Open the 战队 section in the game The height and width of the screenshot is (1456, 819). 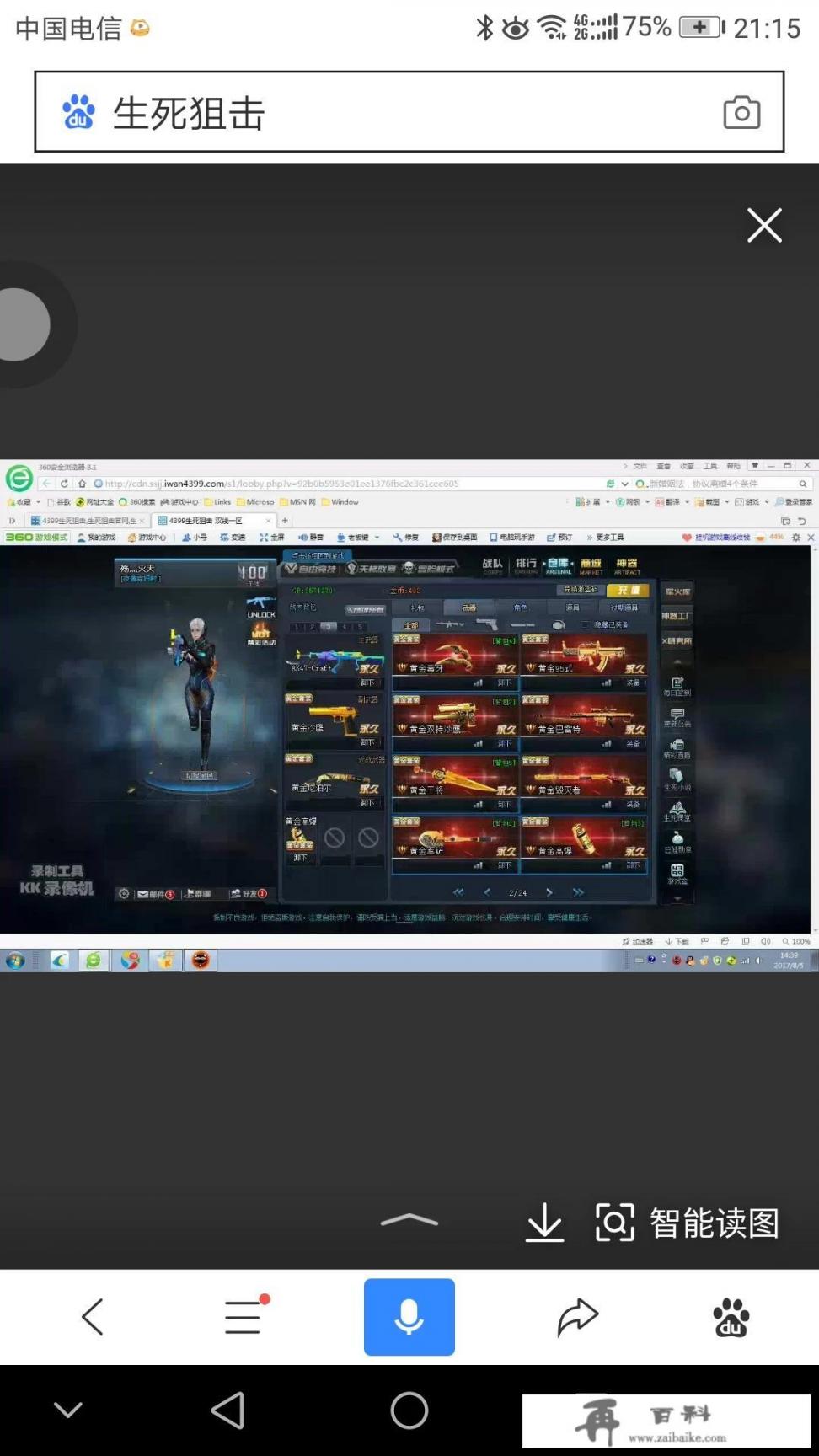tap(492, 565)
